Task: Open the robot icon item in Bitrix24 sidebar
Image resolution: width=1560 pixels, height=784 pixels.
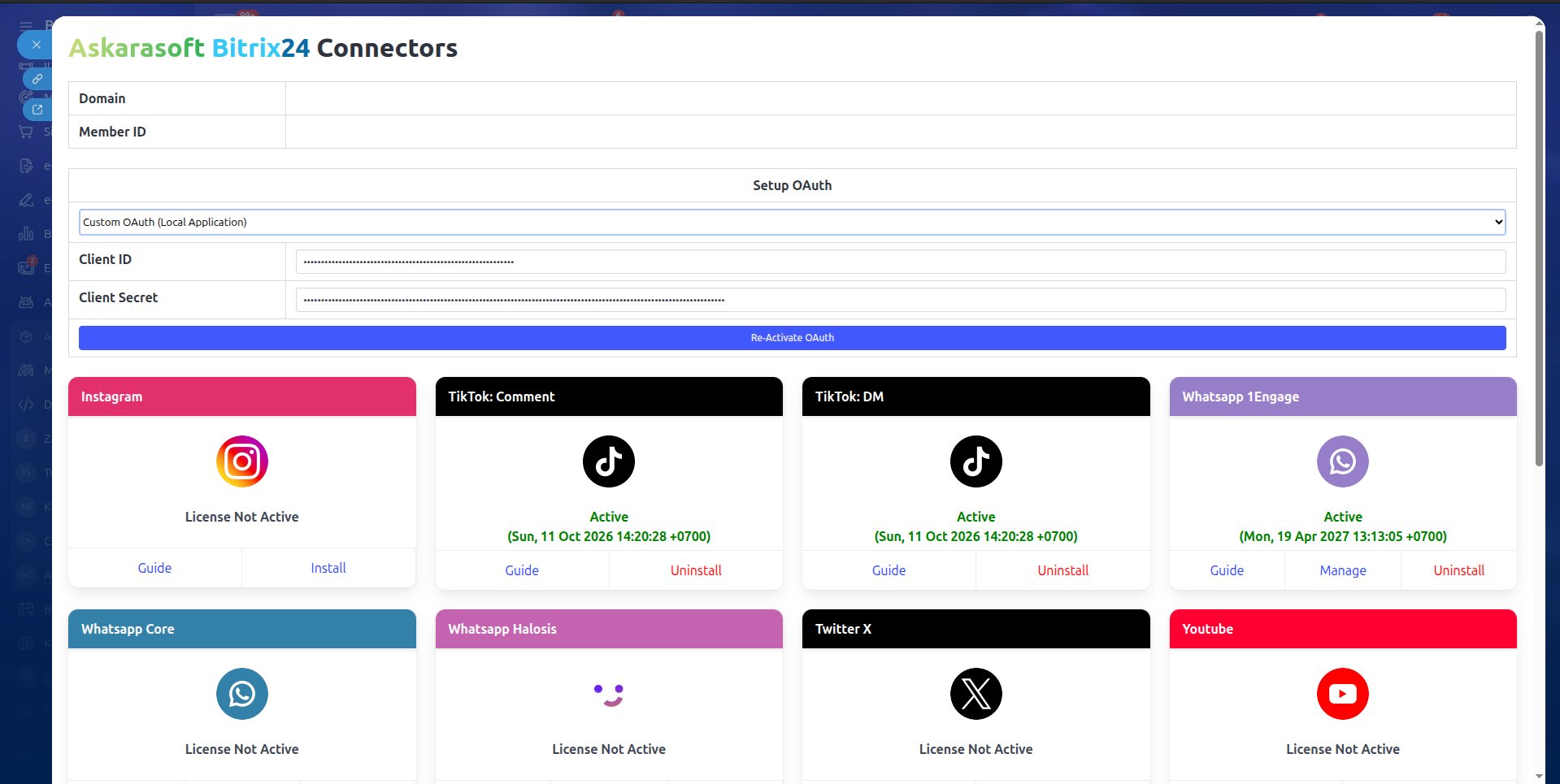Action: pos(26,302)
